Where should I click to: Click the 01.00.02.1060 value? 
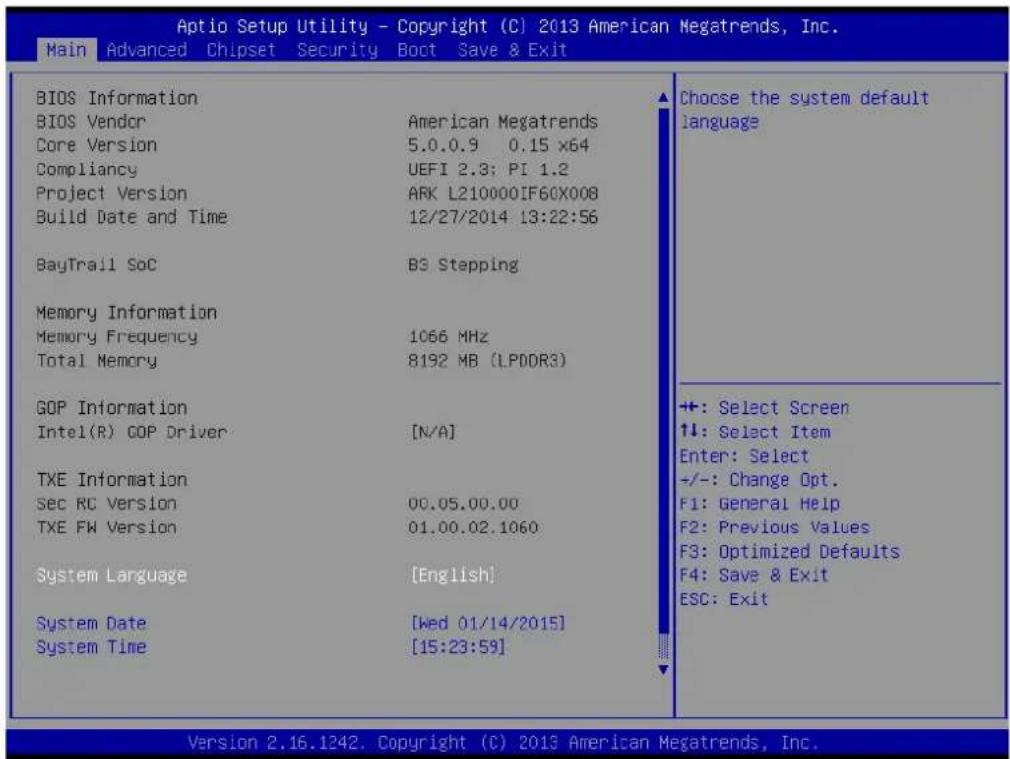pyautogui.click(x=473, y=528)
